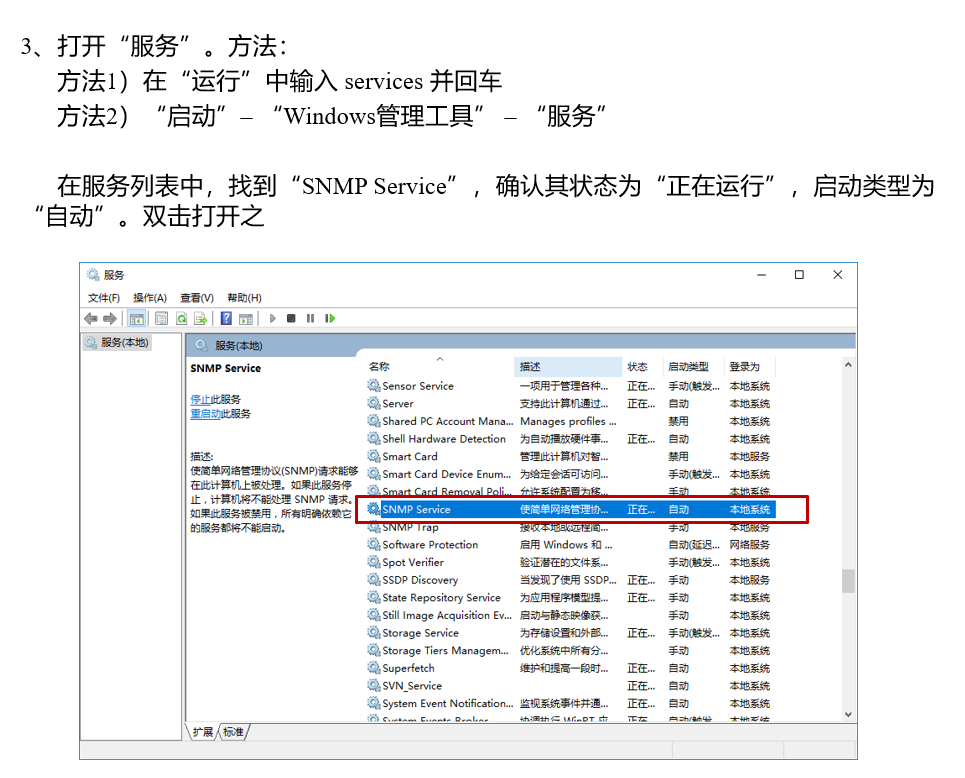The image size is (965, 778).
Task: Click the Services window title bar icon
Action: click(93, 275)
